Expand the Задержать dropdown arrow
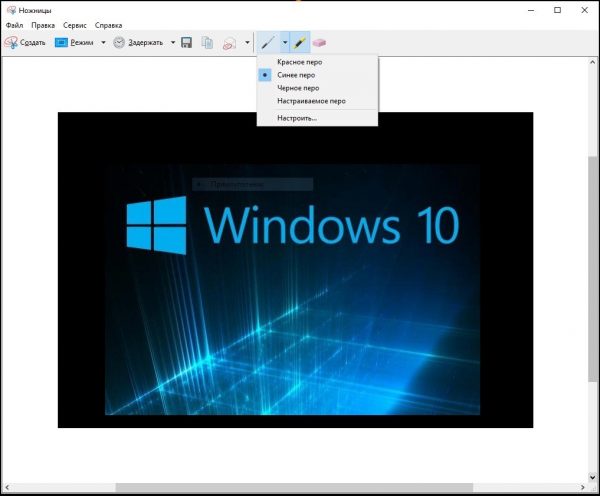The height and width of the screenshot is (496, 600). [x=173, y=42]
